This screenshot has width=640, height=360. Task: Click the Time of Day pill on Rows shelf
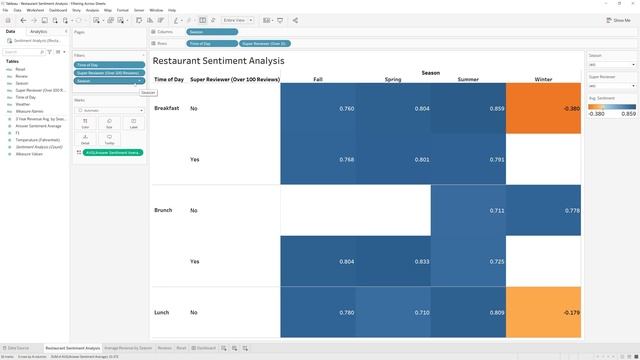click(212, 43)
